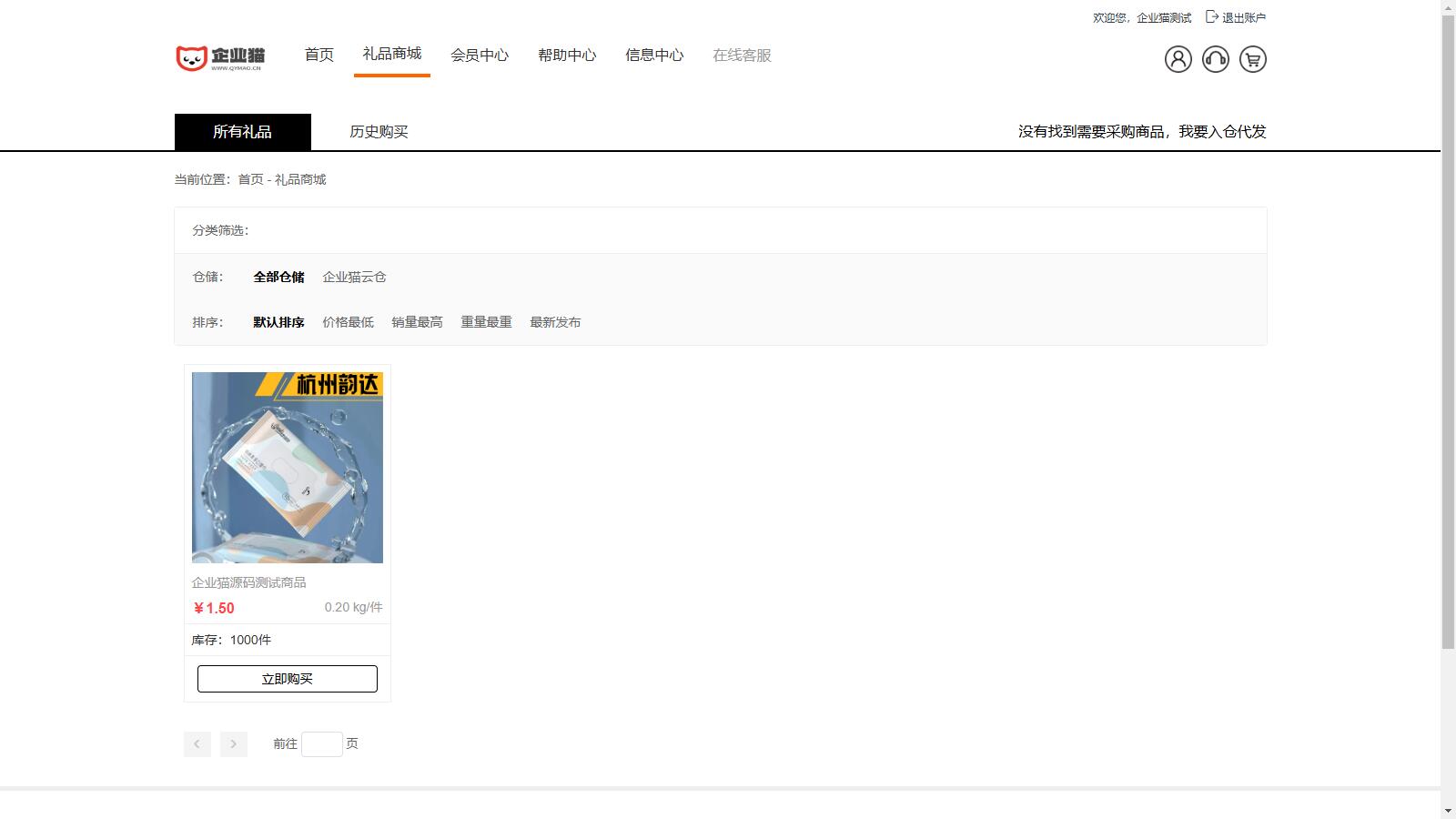
Task: Open 信息中心 in the top navigation
Action: coord(654,56)
